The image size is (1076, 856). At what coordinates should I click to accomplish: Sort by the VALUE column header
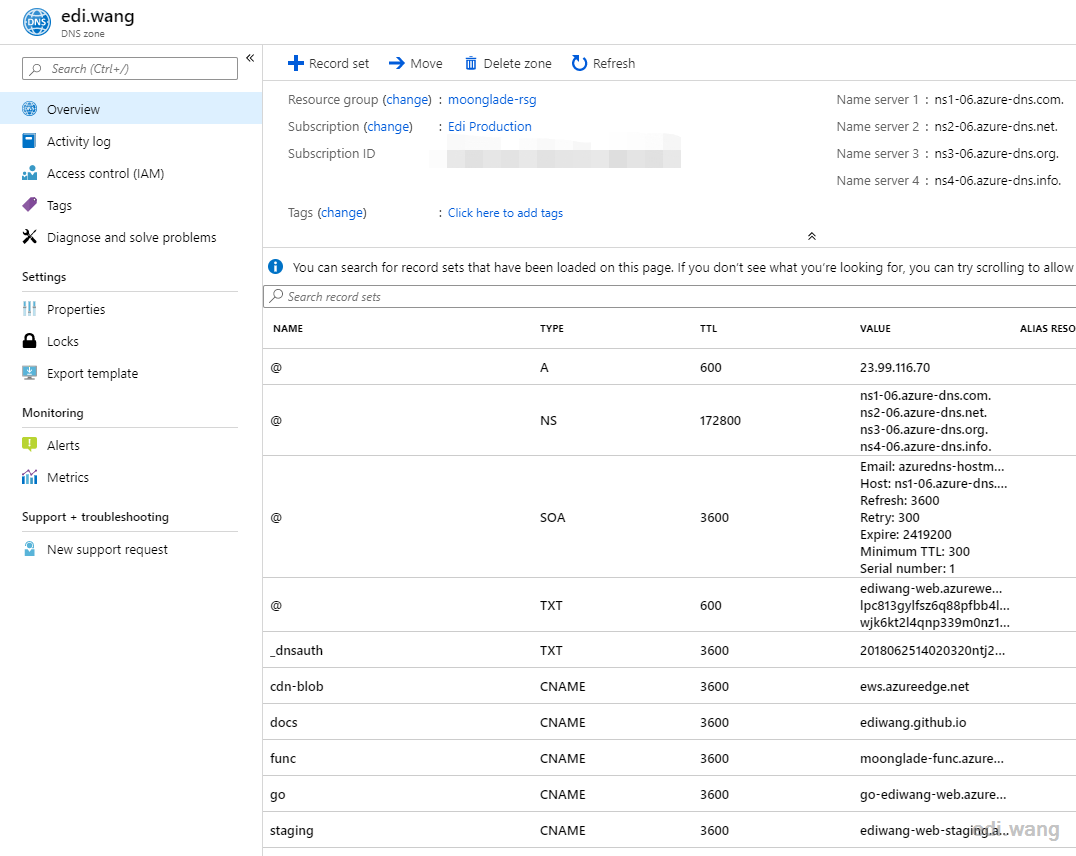[x=875, y=329]
